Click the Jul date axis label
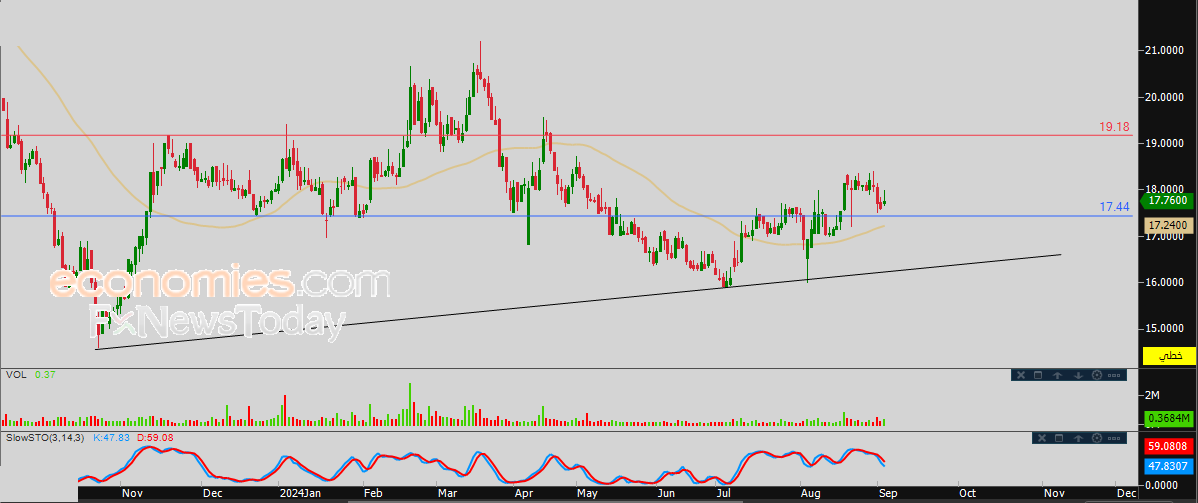This screenshot has width=1198, height=503. tap(722, 493)
